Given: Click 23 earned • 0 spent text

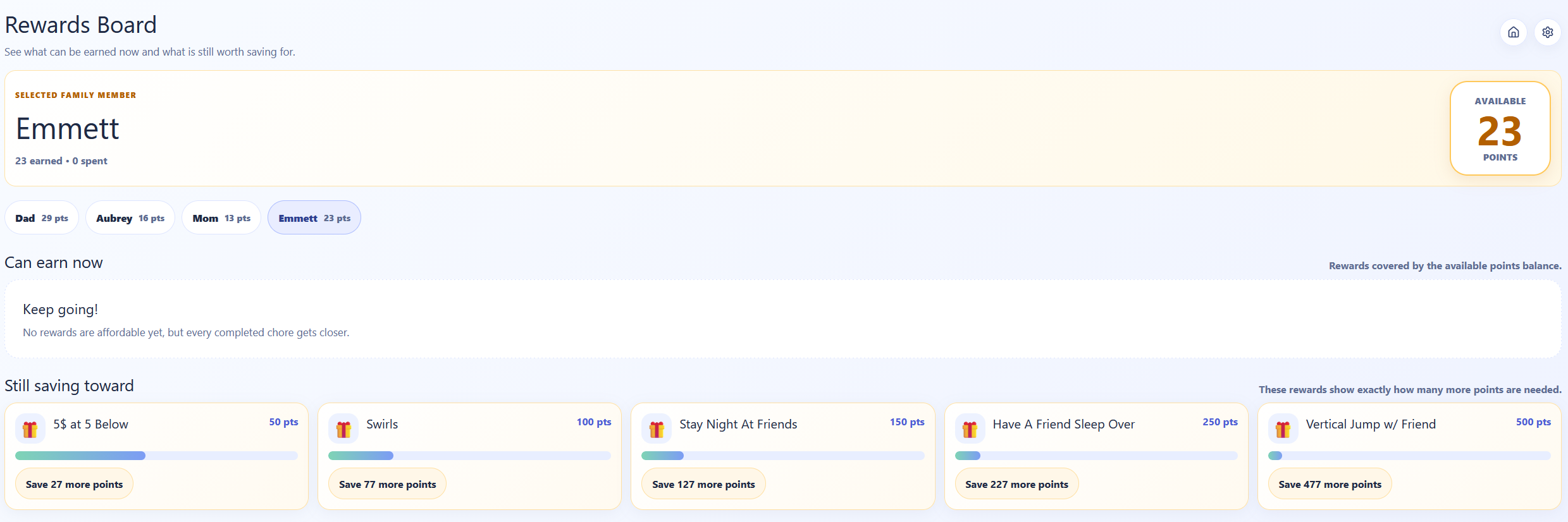Looking at the screenshot, I should pyautogui.click(x=61, y=161).
